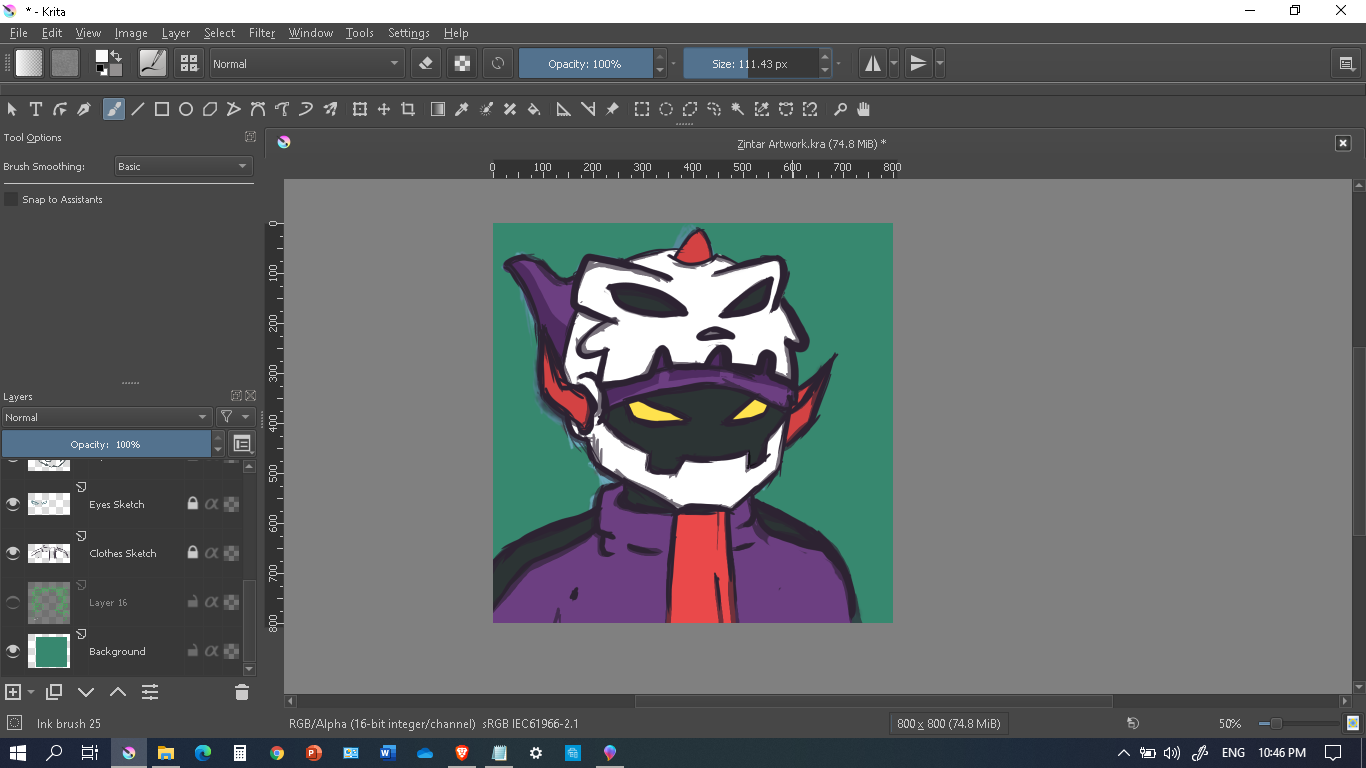1366x768 pixels.
Task: Click the brush Size slider
Action: (750, 63)
